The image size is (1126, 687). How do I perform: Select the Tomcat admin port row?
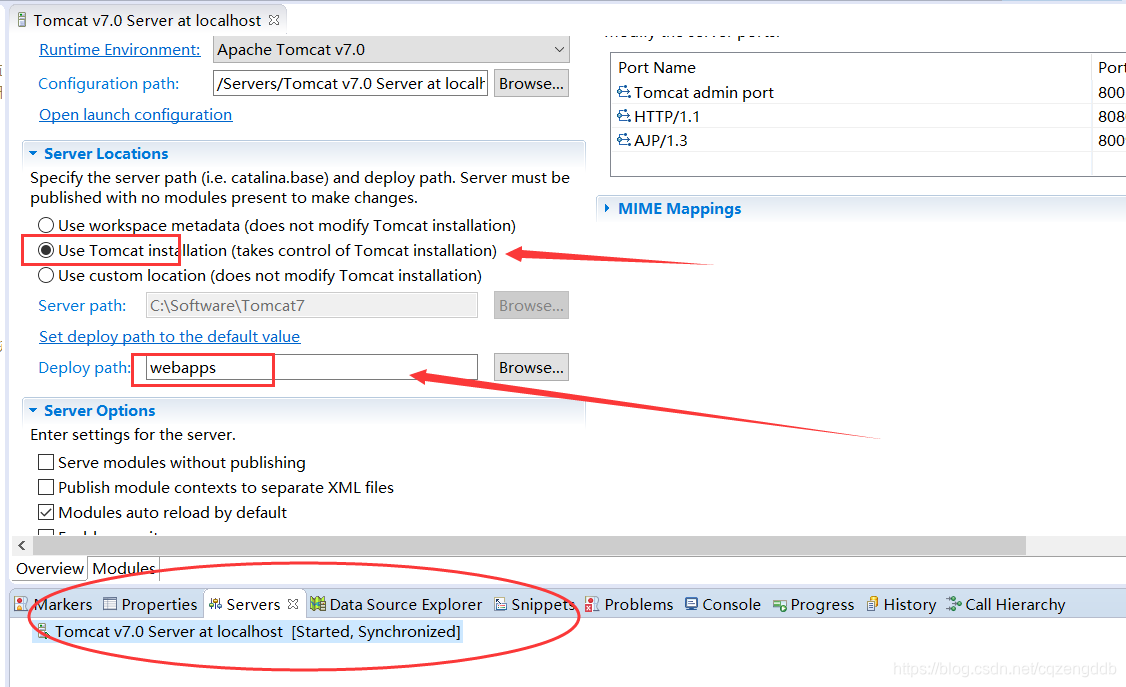[x=868, y=92]
